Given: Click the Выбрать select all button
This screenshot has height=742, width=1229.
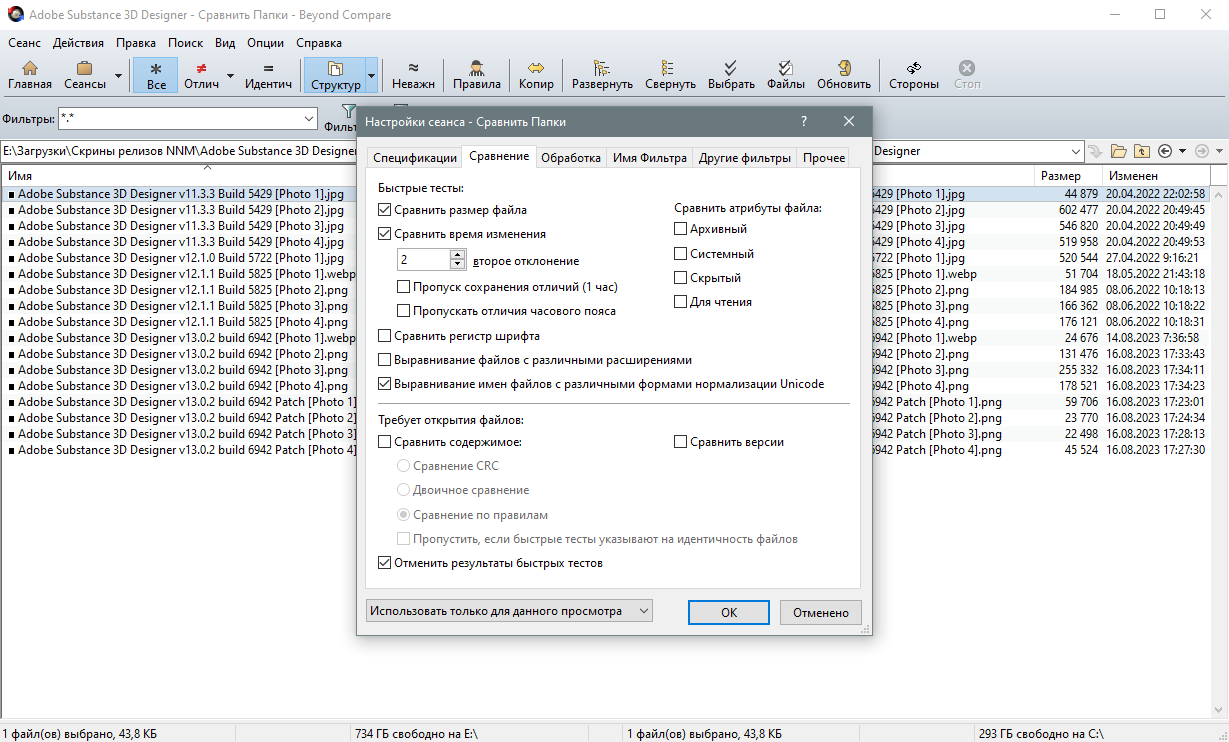Looking at the screenshot, I should coord(731,75).
